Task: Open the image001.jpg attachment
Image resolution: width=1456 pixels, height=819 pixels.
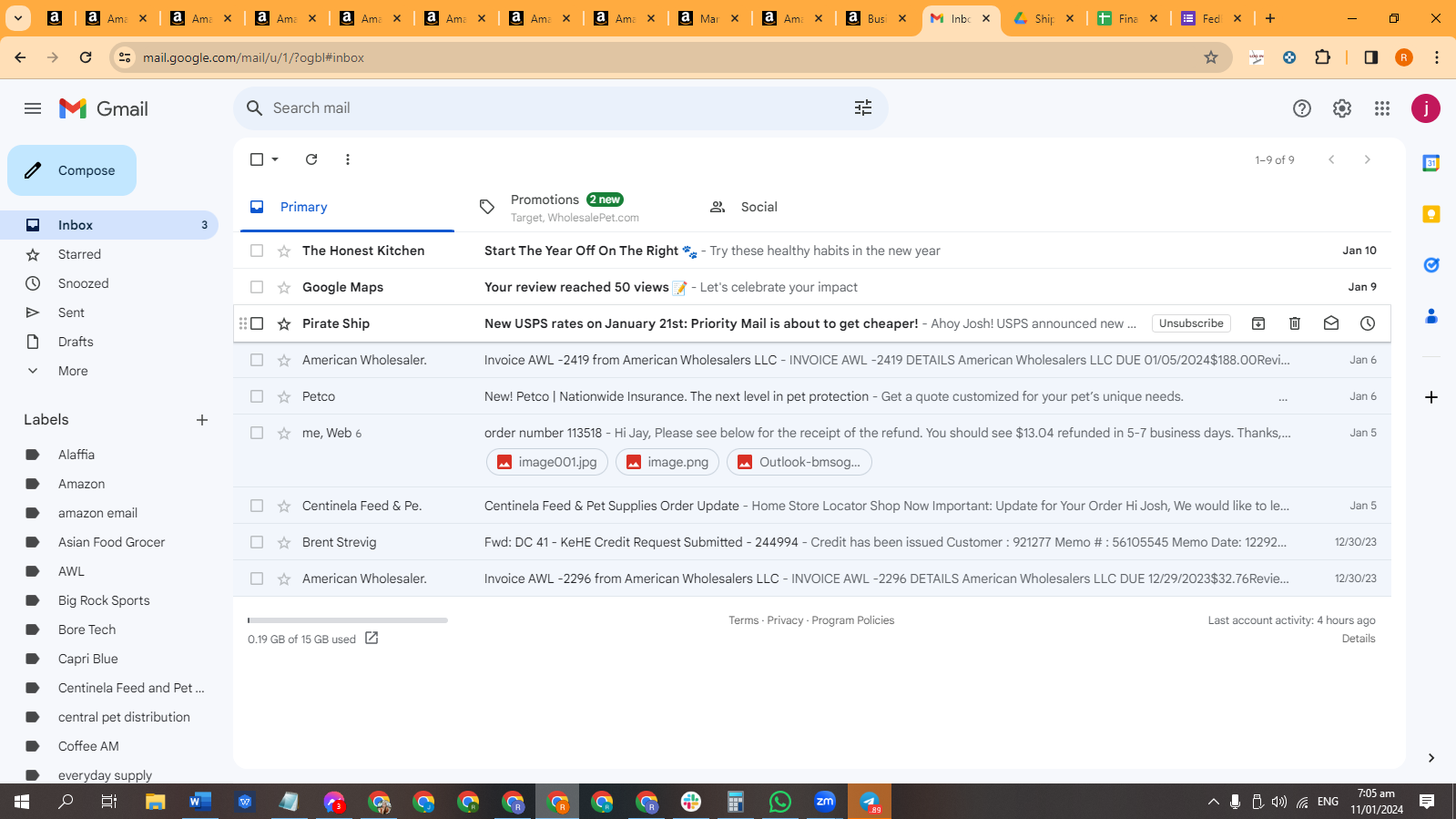Action: click(547, 462)
